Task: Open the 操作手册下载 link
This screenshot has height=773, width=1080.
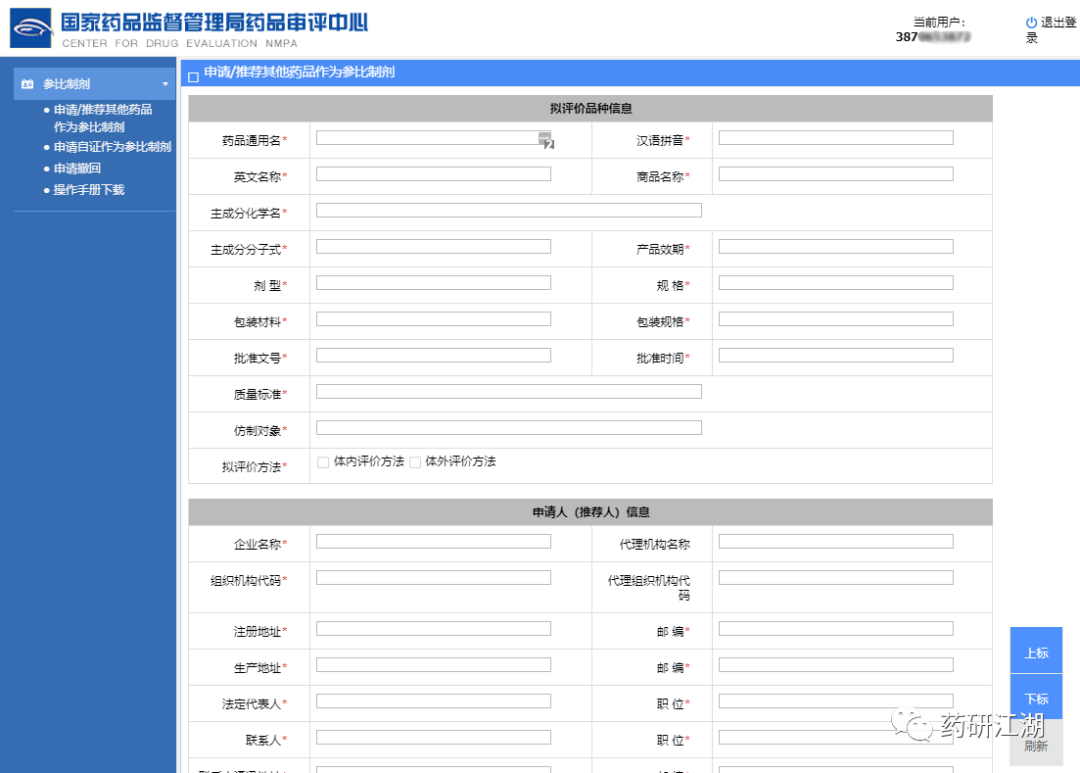Action: pyautogui.click(x=89, y=189)
